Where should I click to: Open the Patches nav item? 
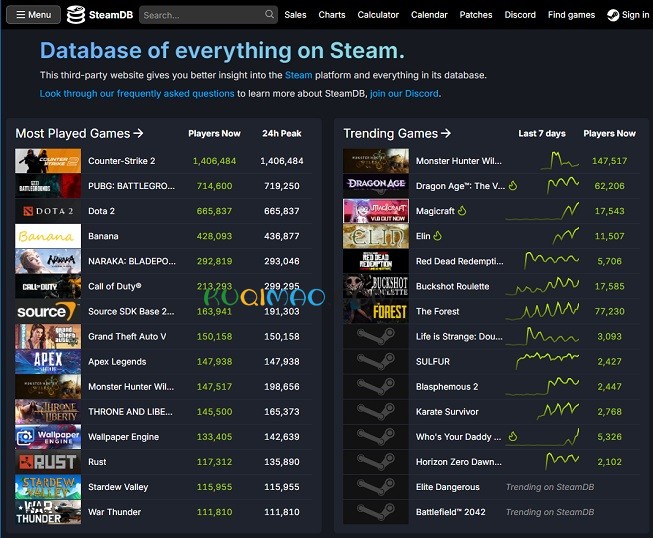tap(476, 15)
